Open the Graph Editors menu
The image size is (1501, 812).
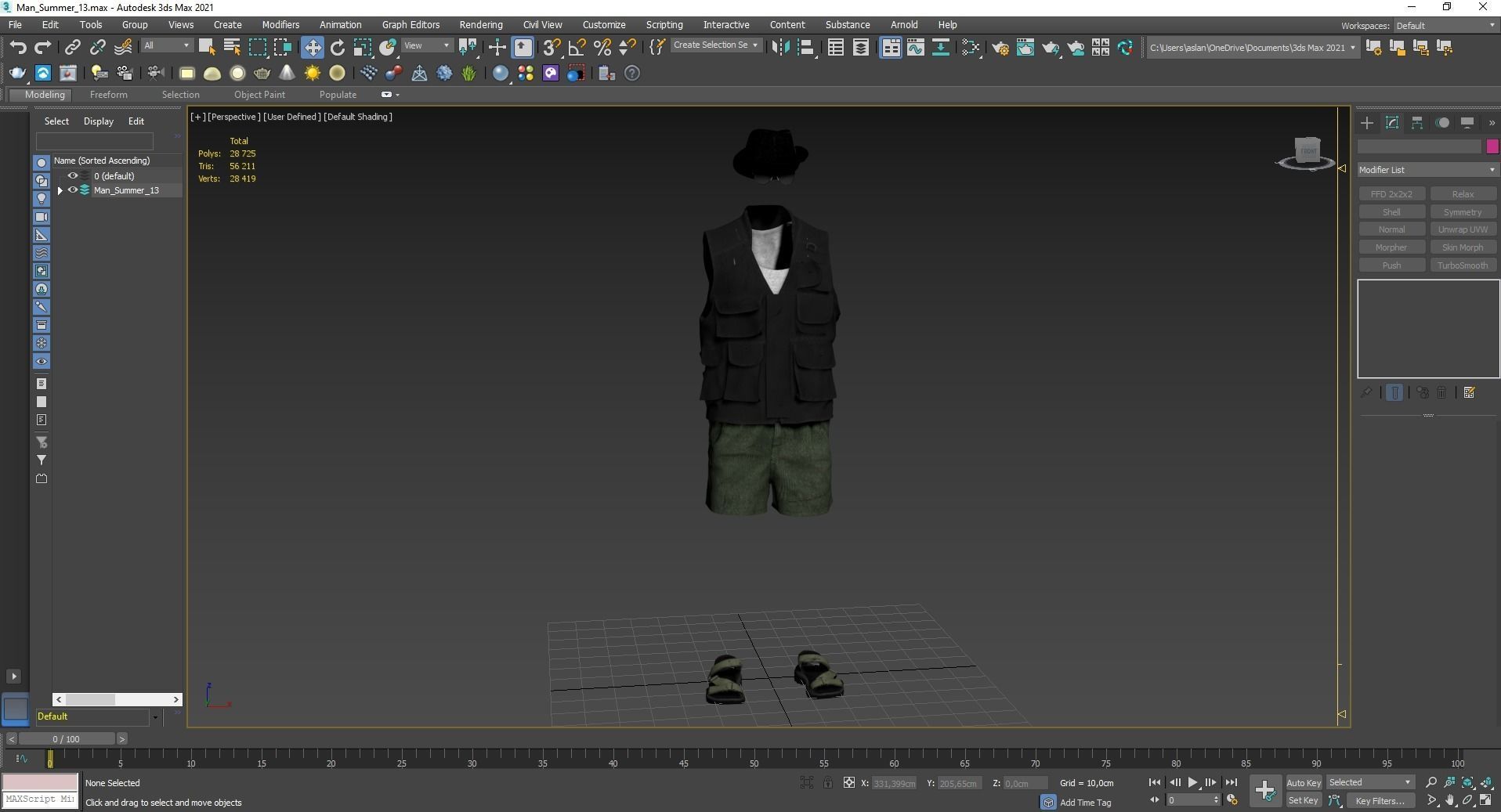411,25
